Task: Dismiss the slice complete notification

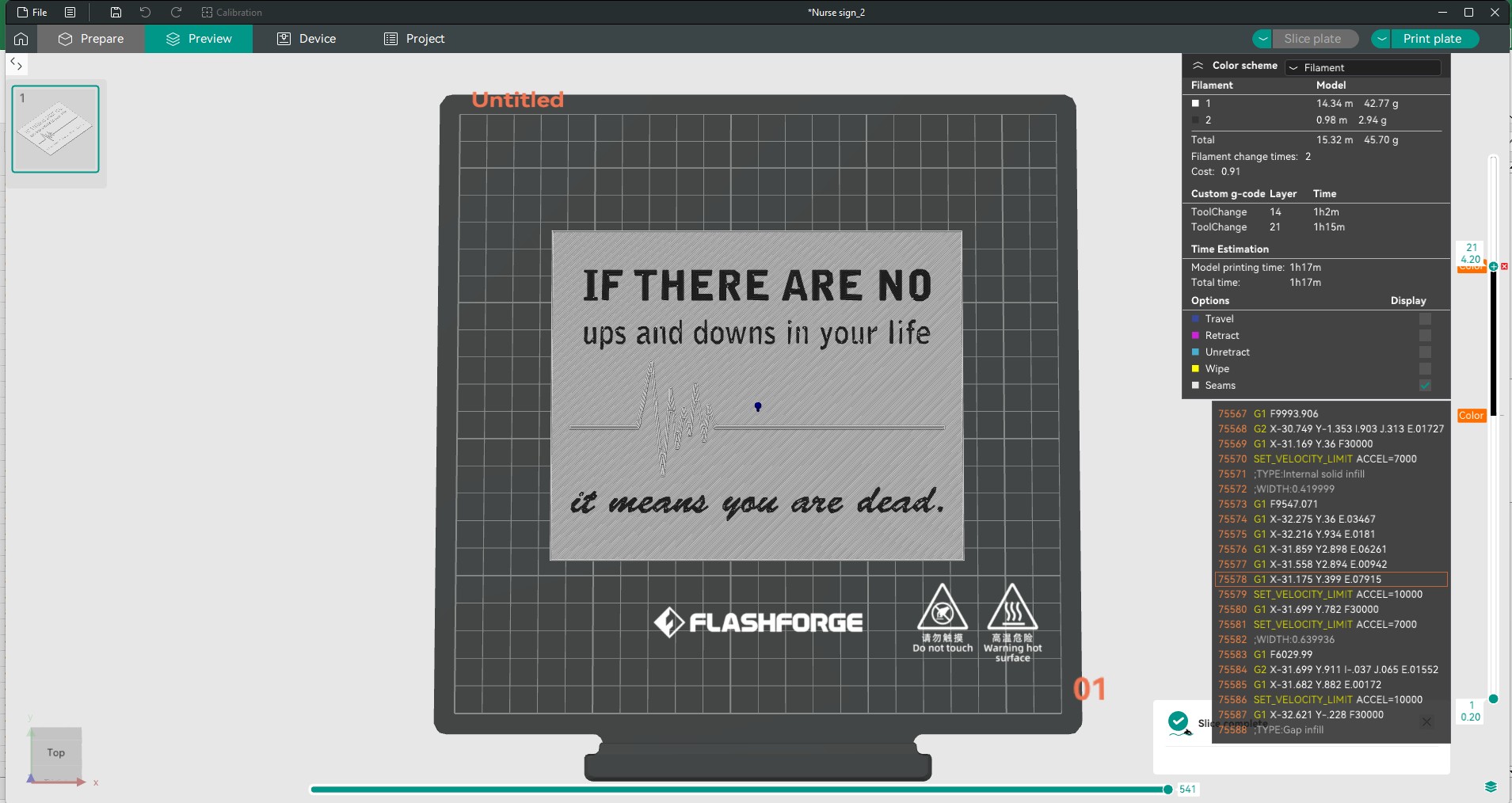Action: click(1426, 722)
